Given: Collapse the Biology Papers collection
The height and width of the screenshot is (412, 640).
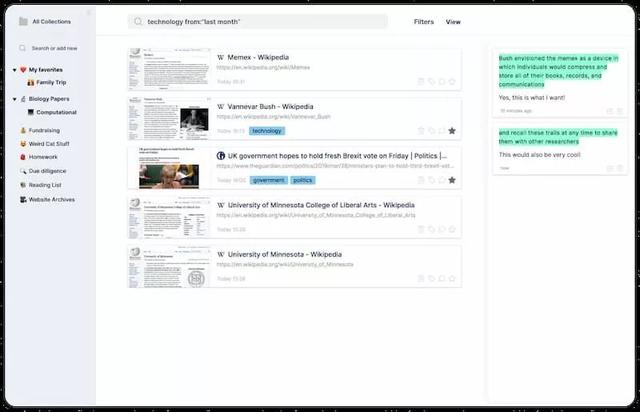Looking at the screenshot, I should point(14,100).
